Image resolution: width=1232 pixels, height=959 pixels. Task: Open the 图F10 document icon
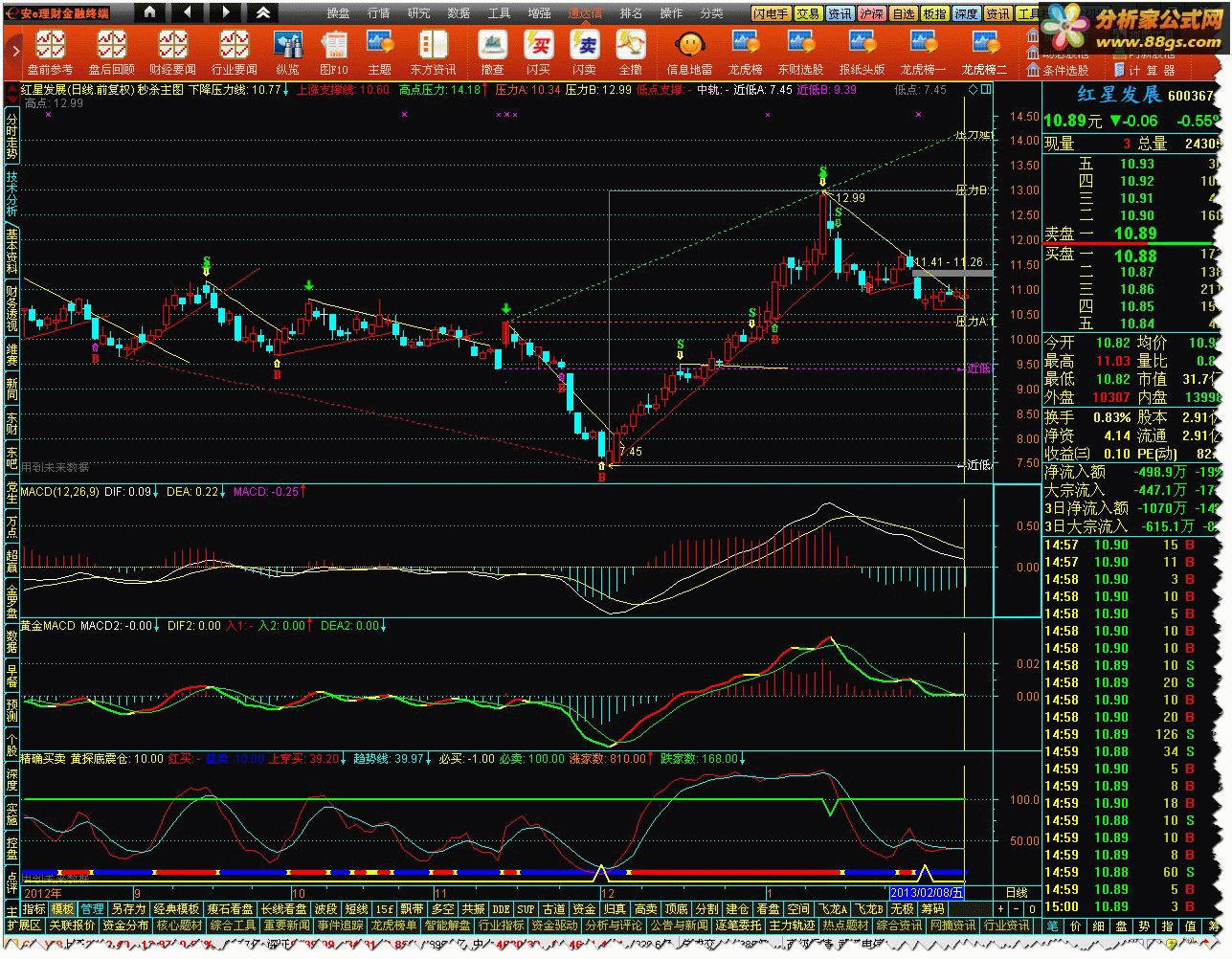tap(334, 53)
